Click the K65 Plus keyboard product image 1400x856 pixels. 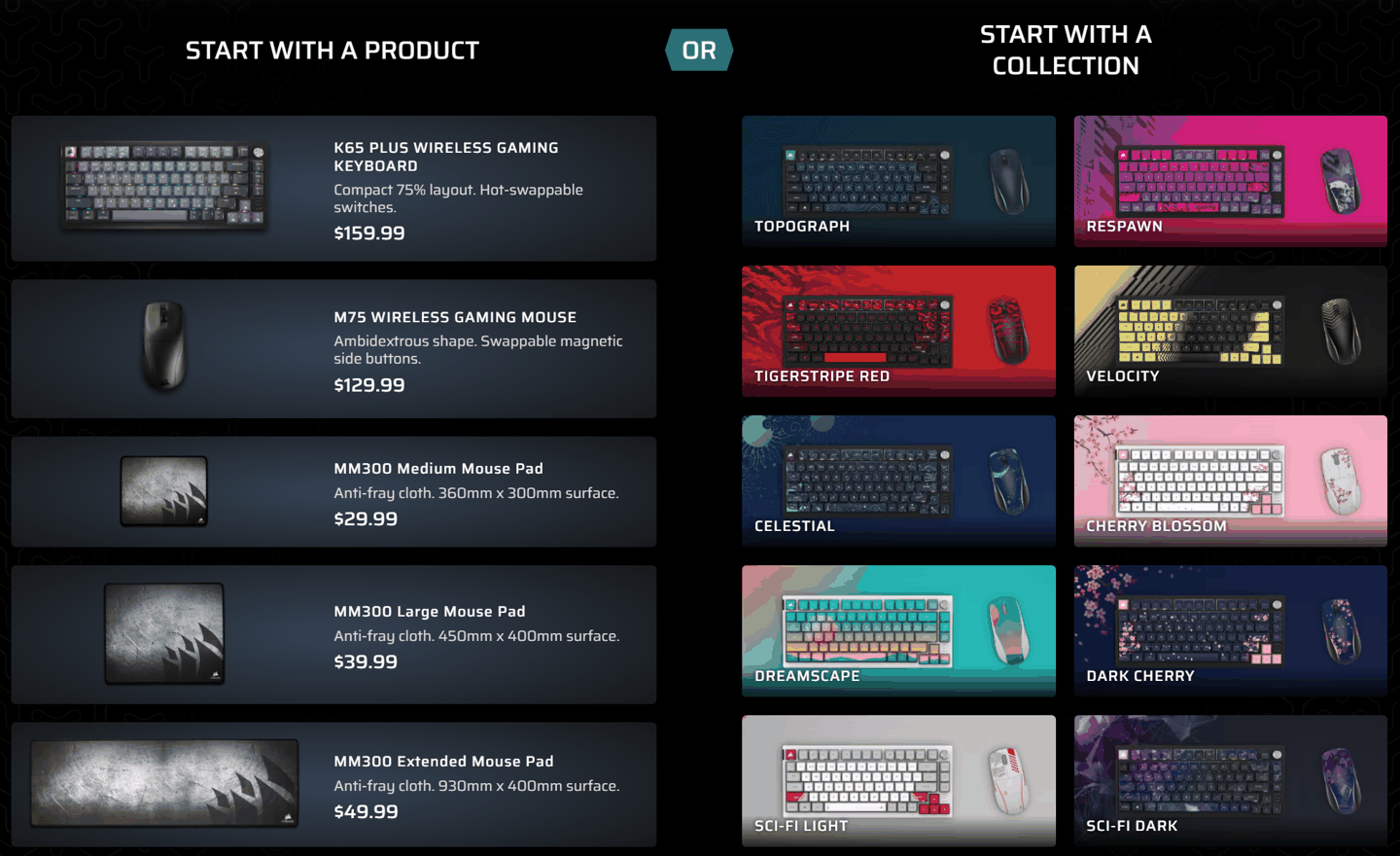163,186
